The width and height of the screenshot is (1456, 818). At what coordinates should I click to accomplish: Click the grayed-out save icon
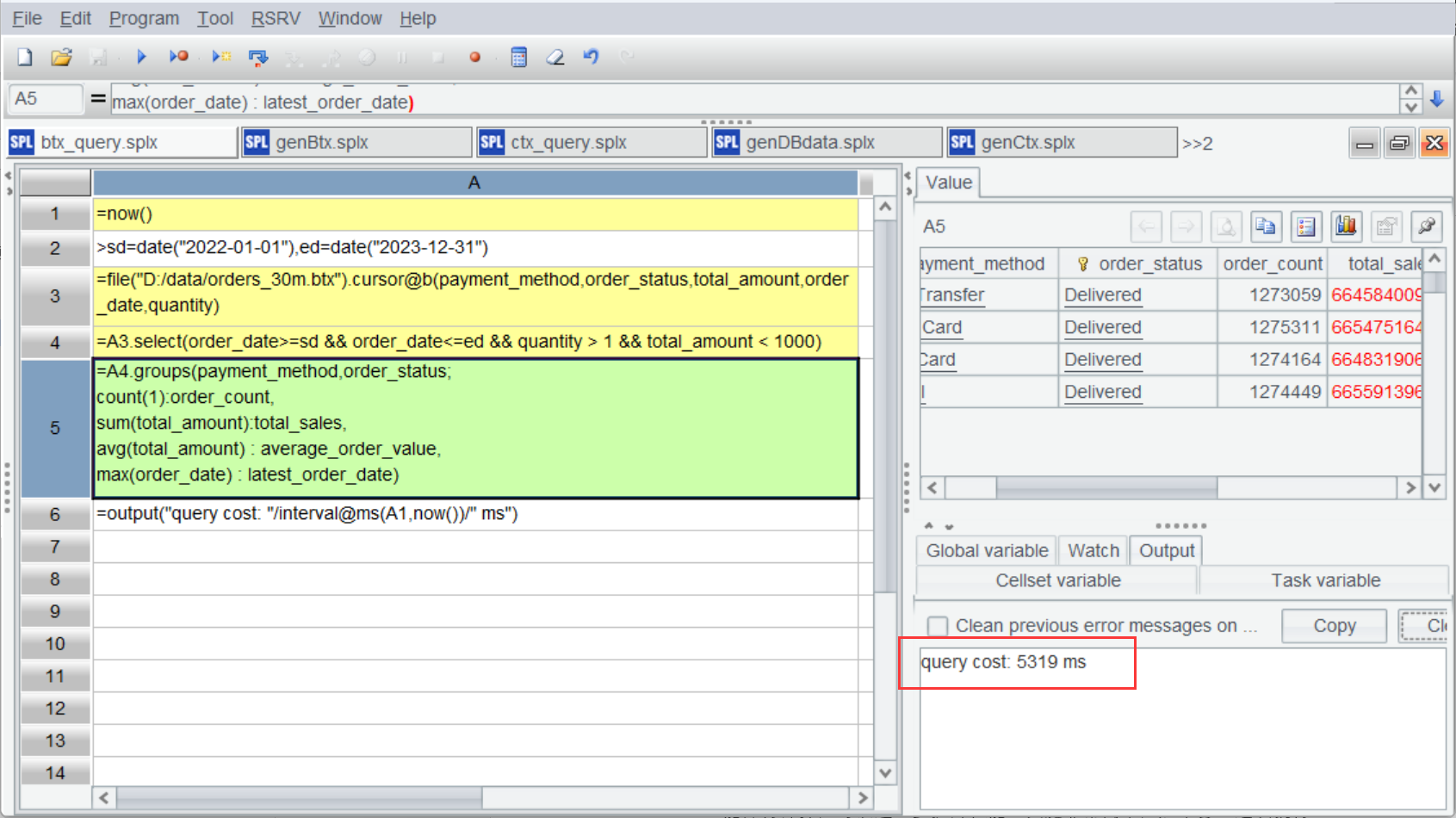pyautogui.click(x=98, y=57)
